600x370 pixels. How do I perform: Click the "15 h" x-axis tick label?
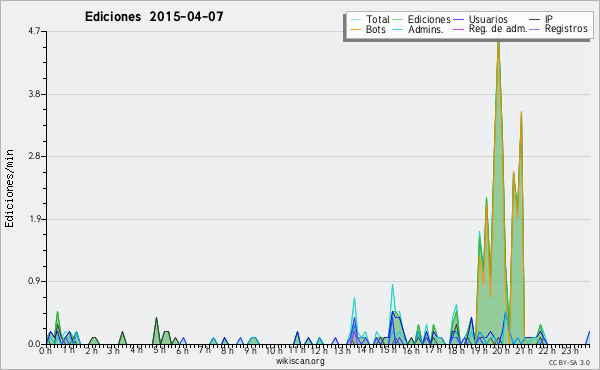tap(388, 350)
